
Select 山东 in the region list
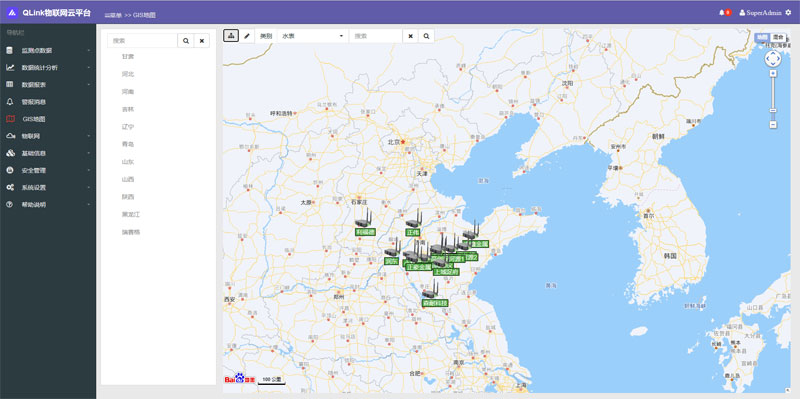point(128,162)
